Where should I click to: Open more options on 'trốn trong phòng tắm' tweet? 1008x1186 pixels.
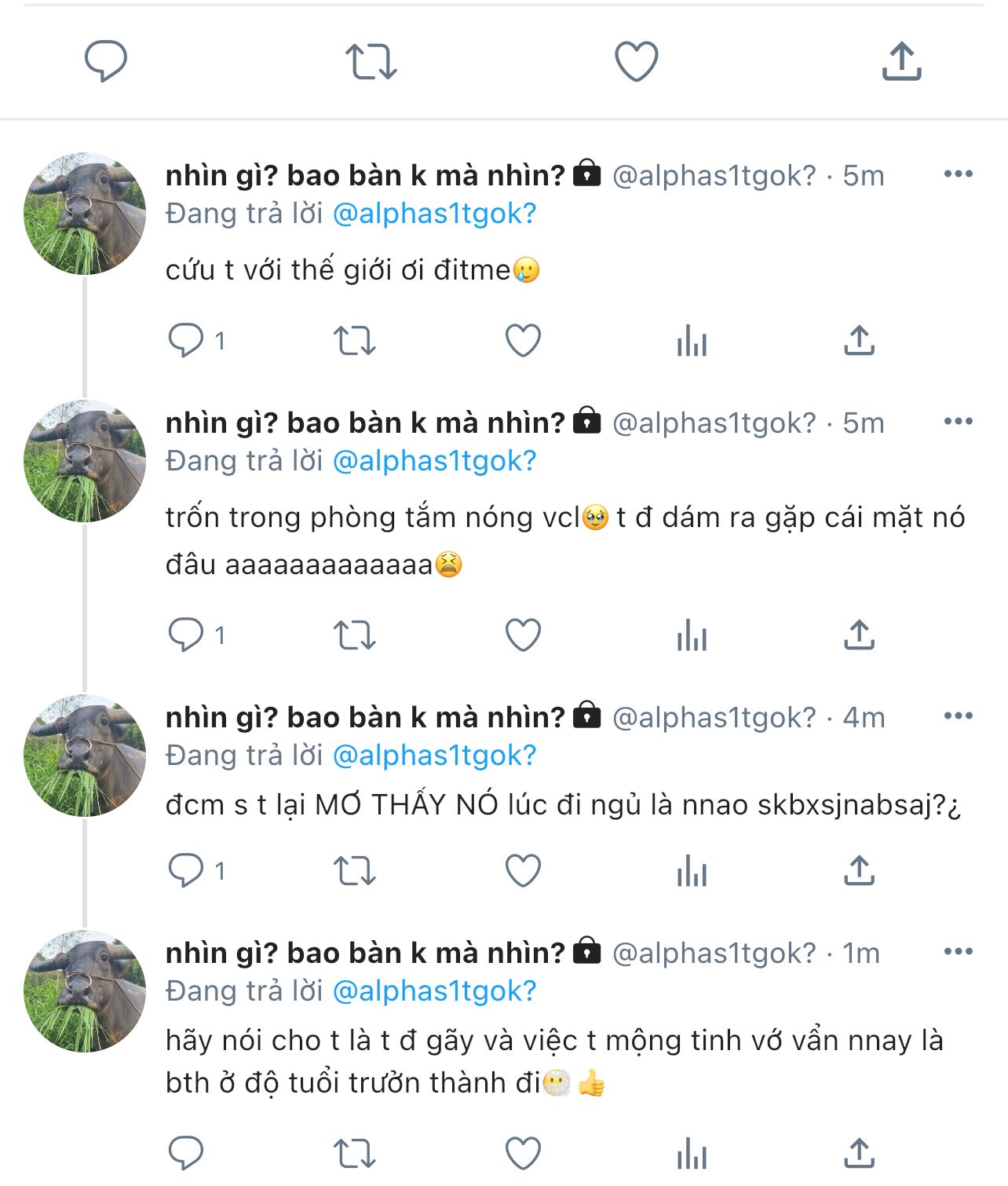[958, 422]
